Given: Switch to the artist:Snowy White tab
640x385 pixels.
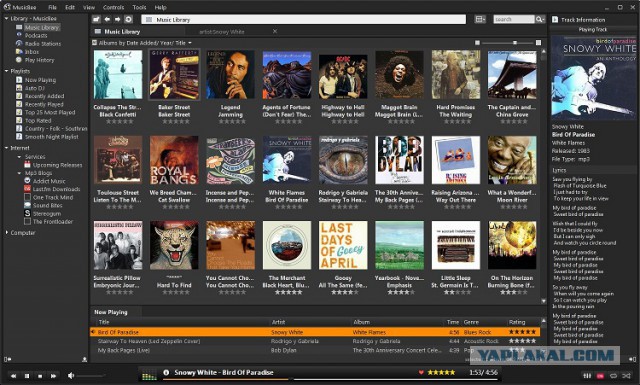Looking at the screenshot, I should coord(222,31).
